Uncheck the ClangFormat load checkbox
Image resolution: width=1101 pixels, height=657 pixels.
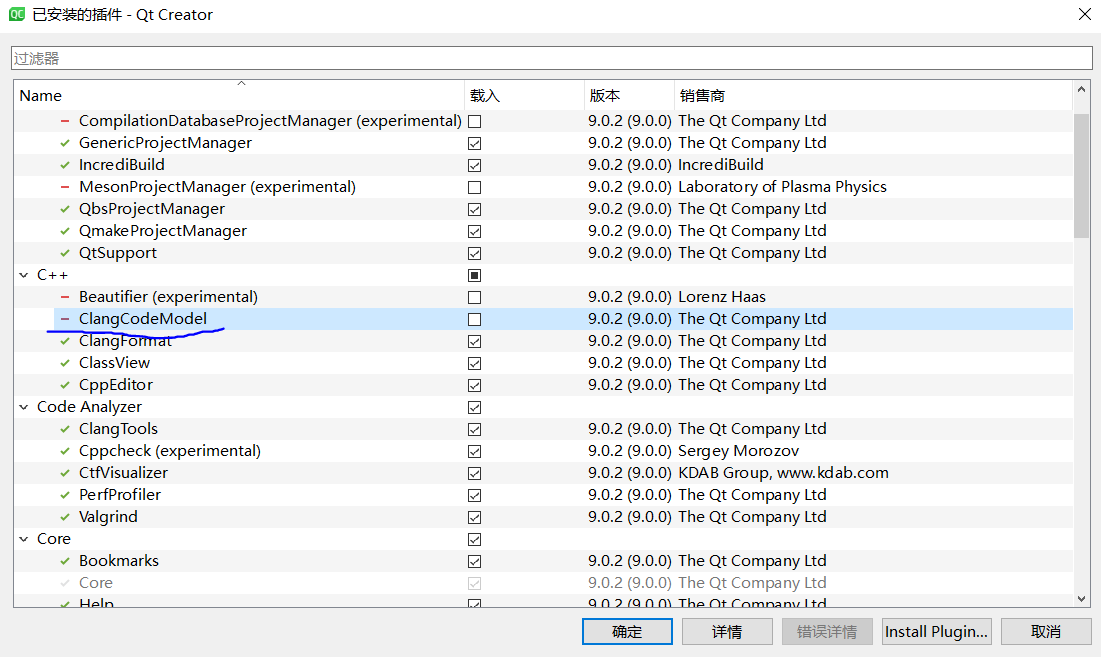coord(474,341)
